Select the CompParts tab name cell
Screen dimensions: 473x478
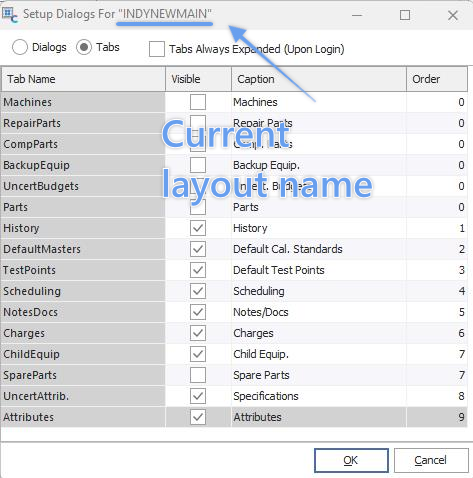83,144
